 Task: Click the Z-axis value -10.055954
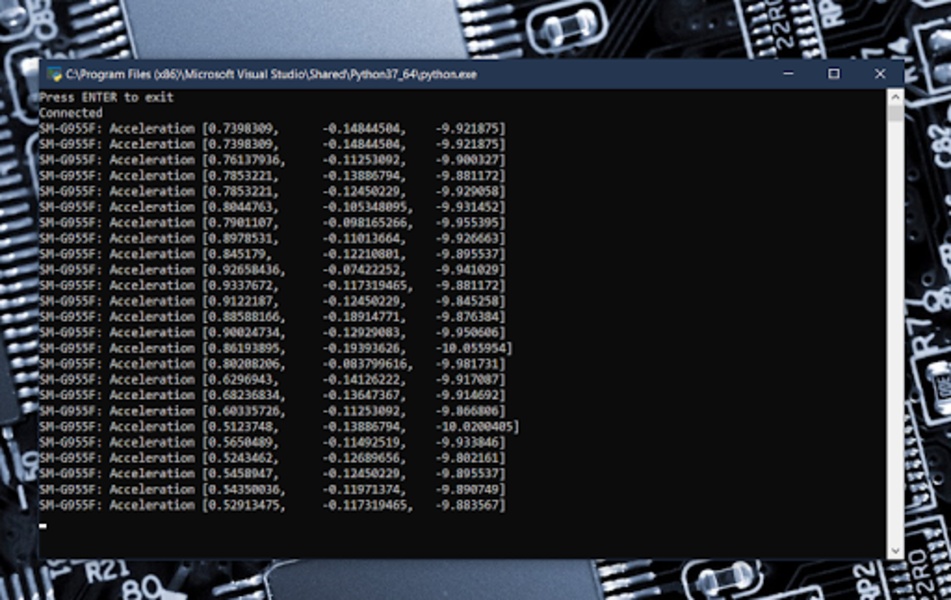point(471,348)
